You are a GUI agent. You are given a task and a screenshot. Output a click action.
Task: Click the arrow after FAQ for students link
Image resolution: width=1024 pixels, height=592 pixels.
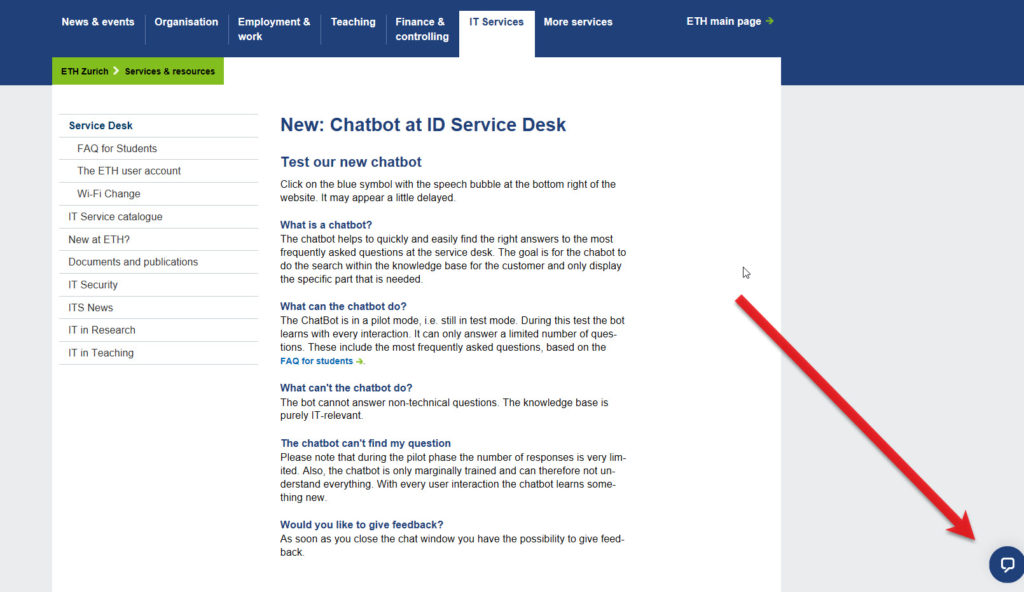pyautogui.click(x=359, y=361)
